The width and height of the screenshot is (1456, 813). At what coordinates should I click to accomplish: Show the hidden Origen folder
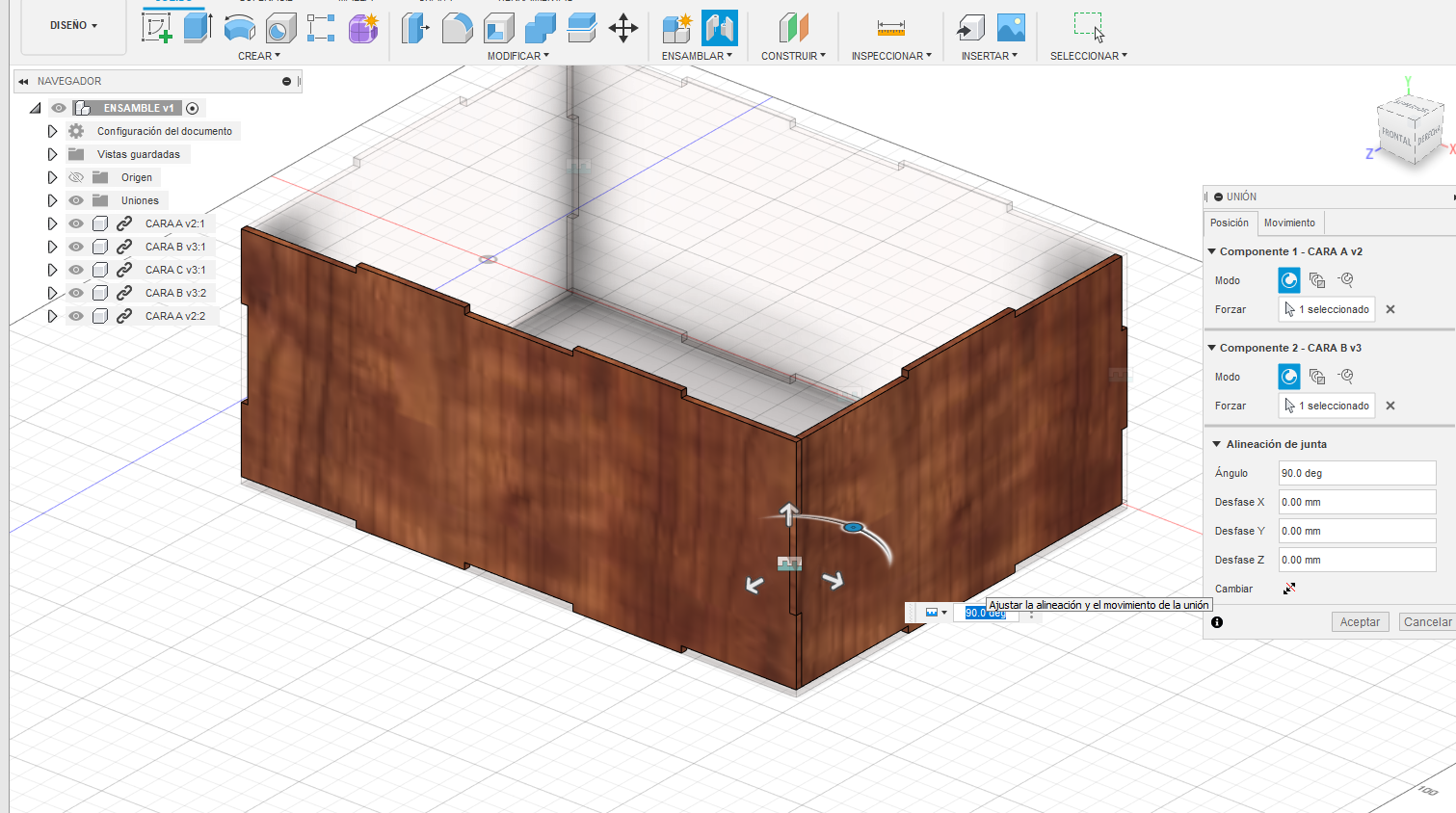(x=76, y=177)
